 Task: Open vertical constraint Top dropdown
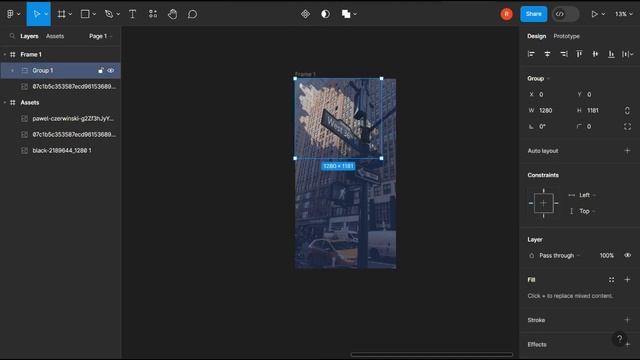point(587,211)
